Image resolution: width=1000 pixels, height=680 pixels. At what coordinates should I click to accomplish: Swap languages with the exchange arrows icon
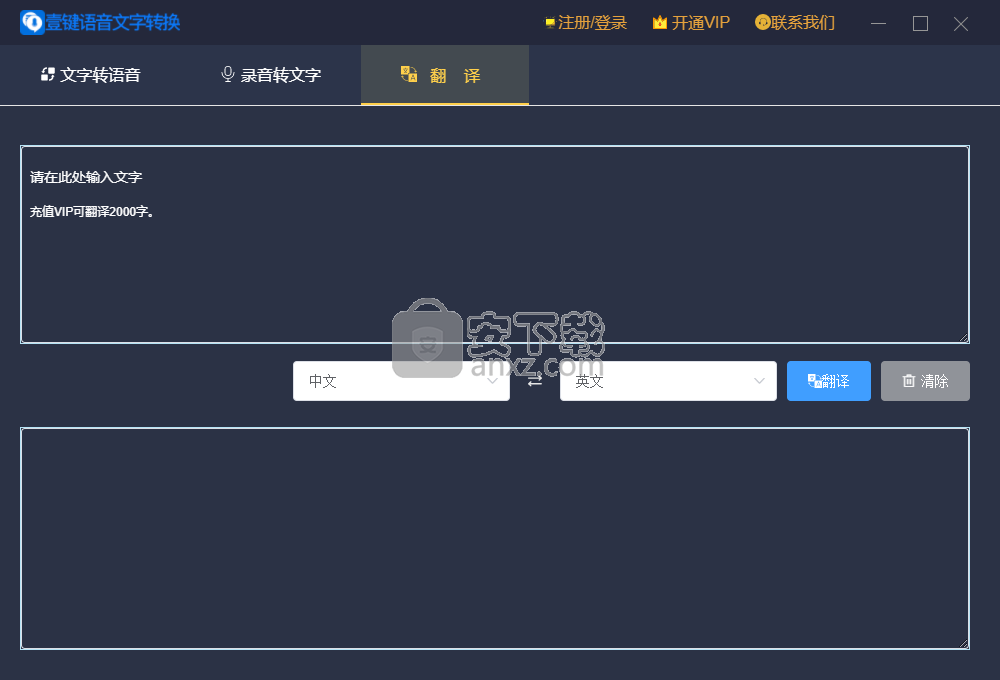coord(535,381)
